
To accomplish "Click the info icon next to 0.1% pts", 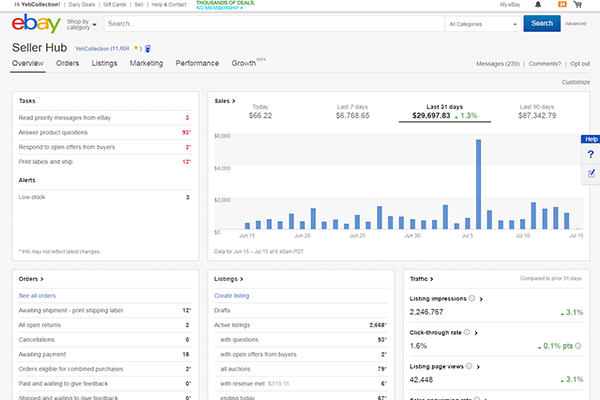I will pos(578,346).
